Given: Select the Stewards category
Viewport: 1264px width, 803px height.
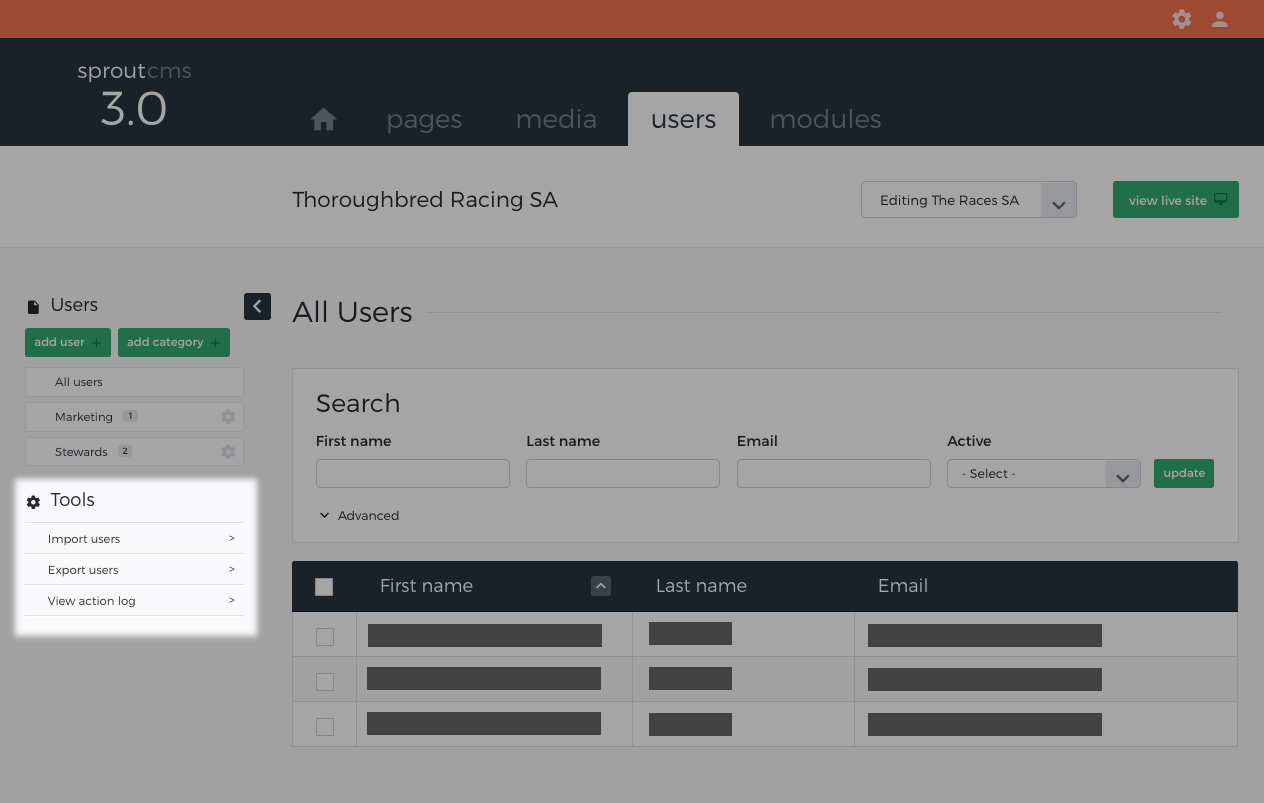Looking at the screenshot, I should pyautogui.click(x=134, y=452).
